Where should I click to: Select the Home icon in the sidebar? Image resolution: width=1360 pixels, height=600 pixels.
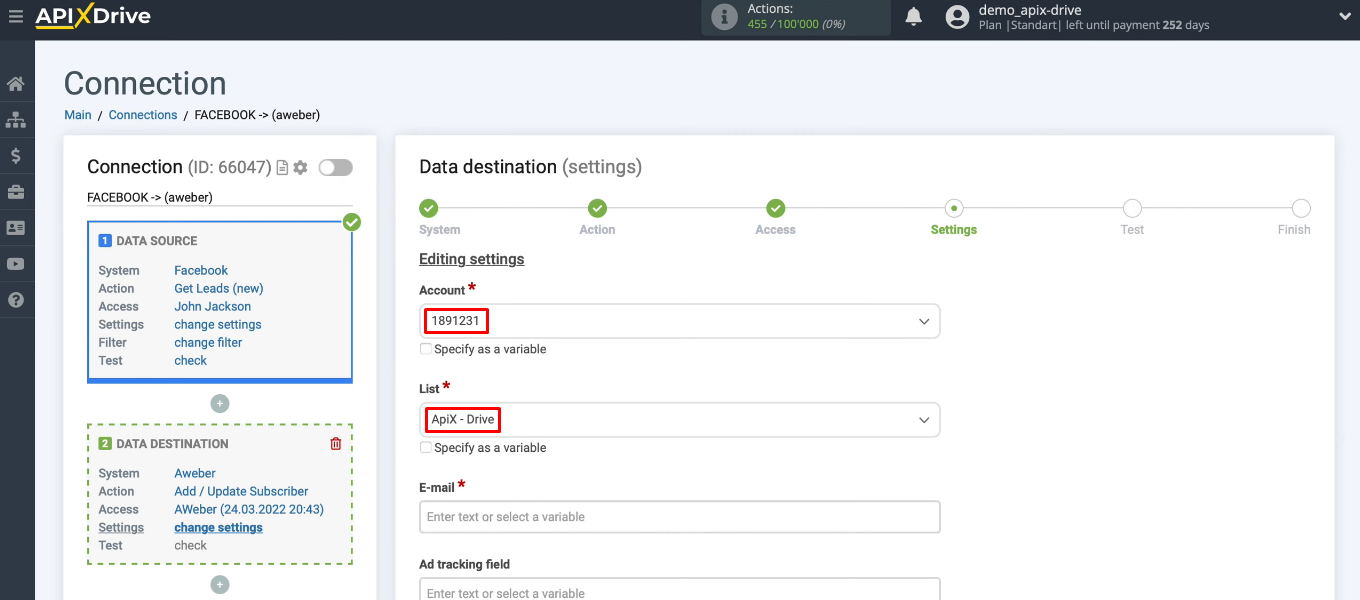click(16, 83)
